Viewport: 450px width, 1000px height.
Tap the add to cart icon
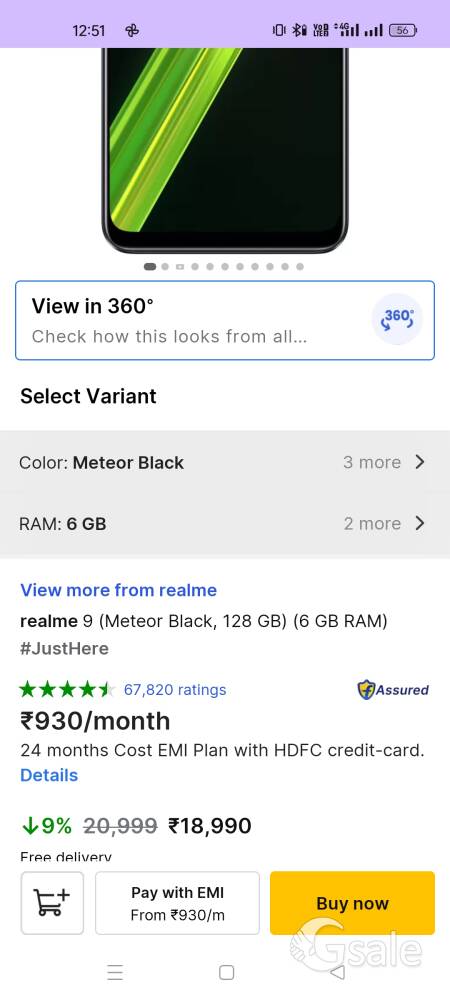52,902
